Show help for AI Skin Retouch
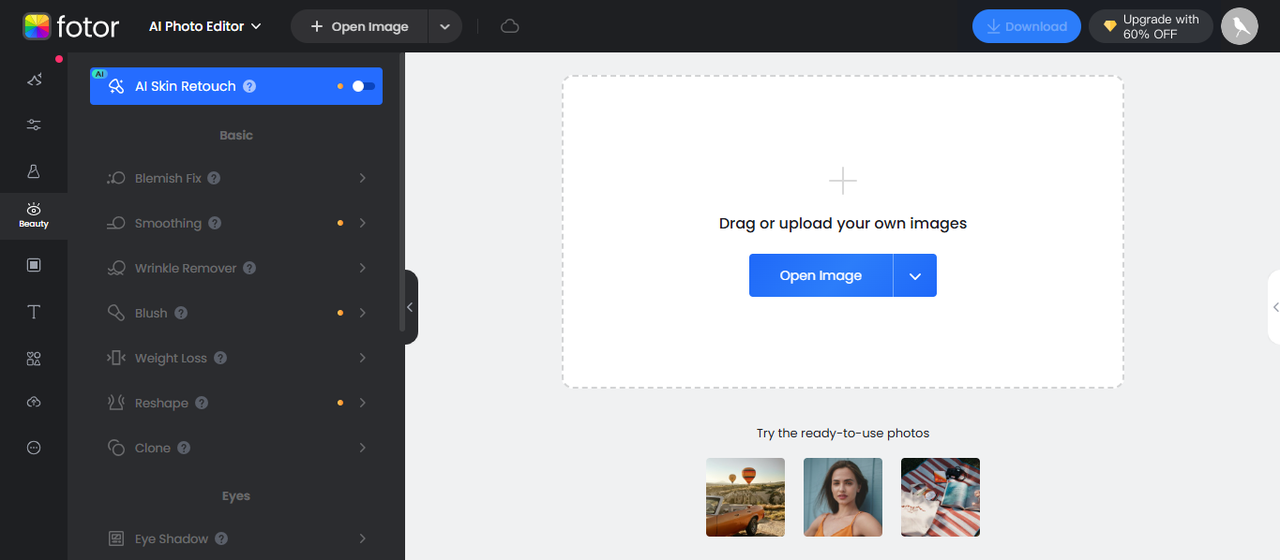 (250, 86)
